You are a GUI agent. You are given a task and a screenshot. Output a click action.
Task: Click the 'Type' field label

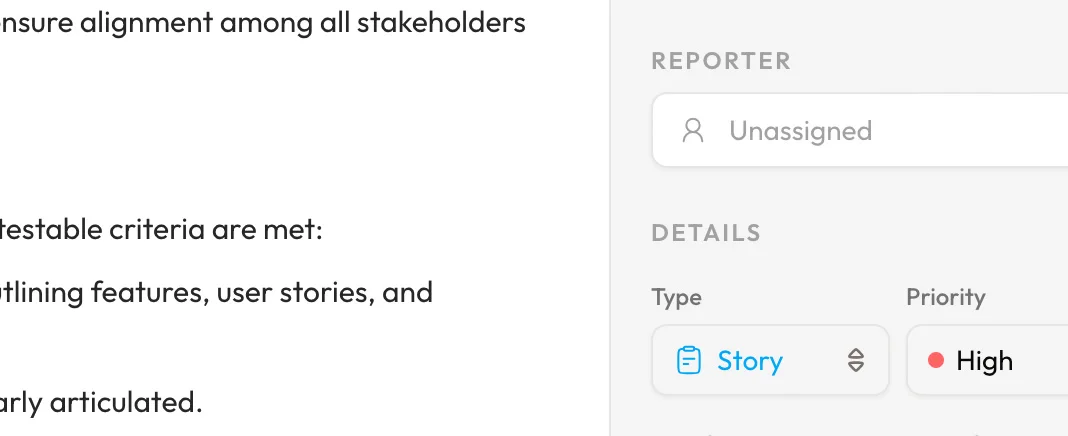point(676,297)
